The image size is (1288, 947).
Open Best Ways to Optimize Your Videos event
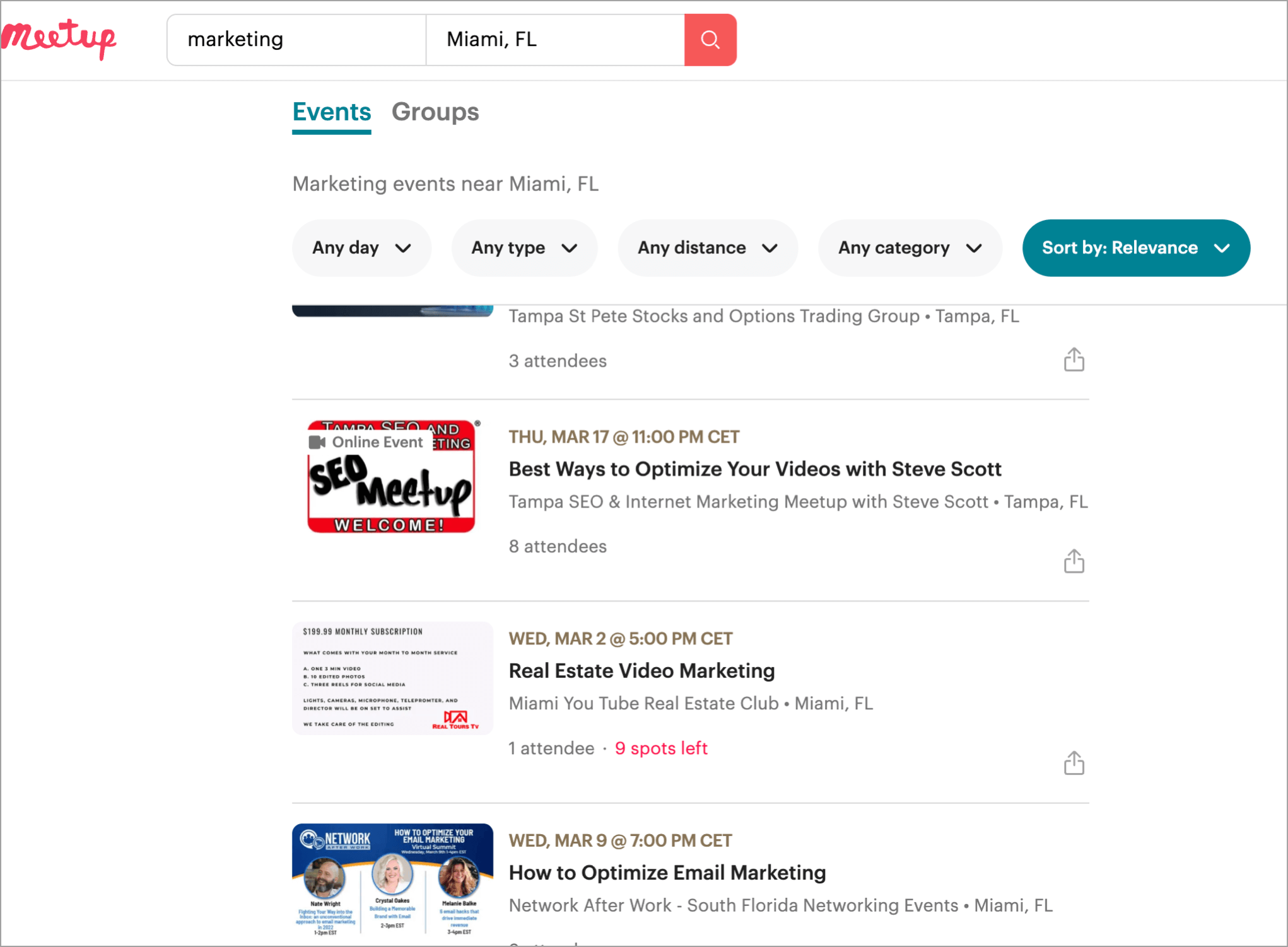[754, 469]
